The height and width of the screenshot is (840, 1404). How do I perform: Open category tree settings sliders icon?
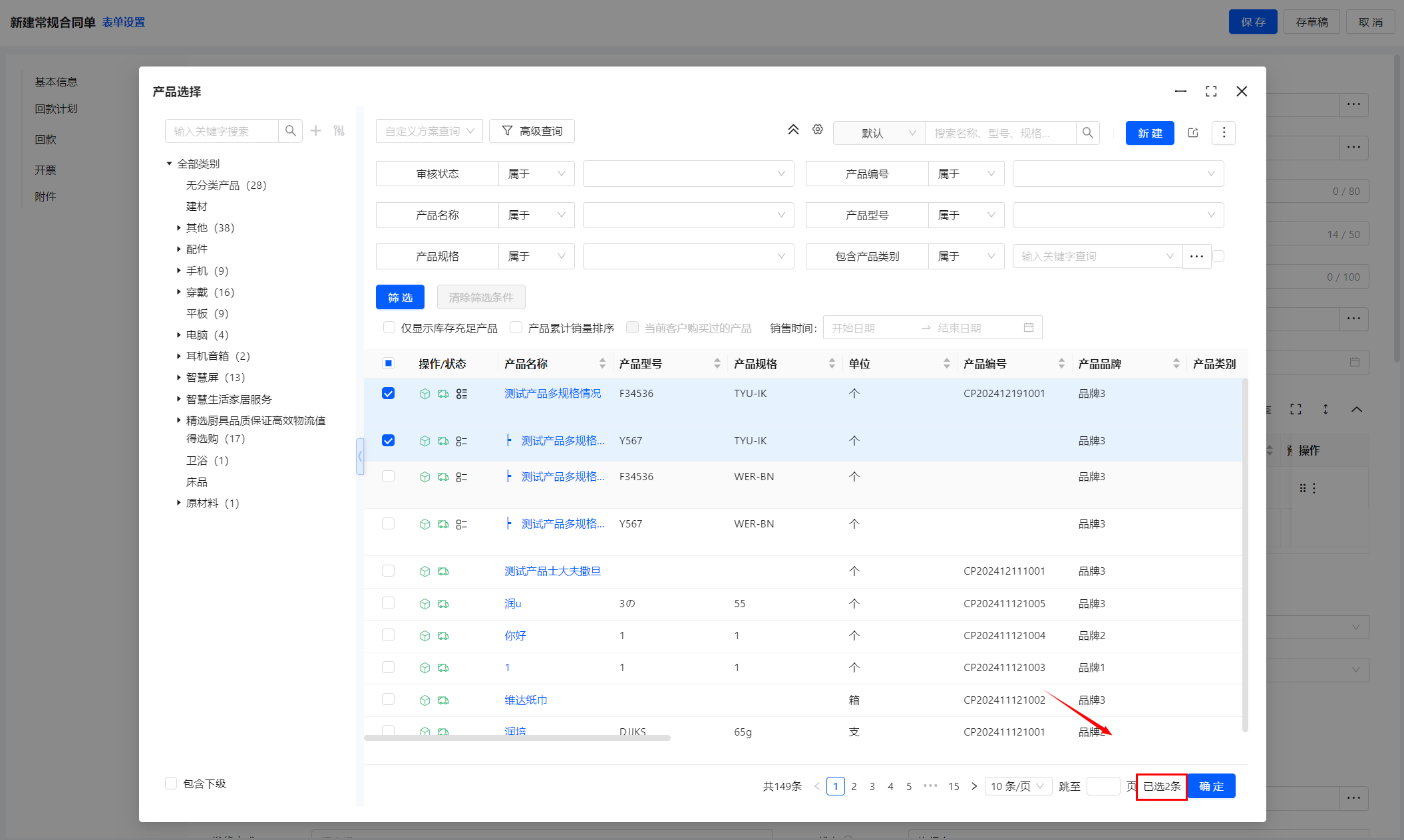tap(339, 131)
